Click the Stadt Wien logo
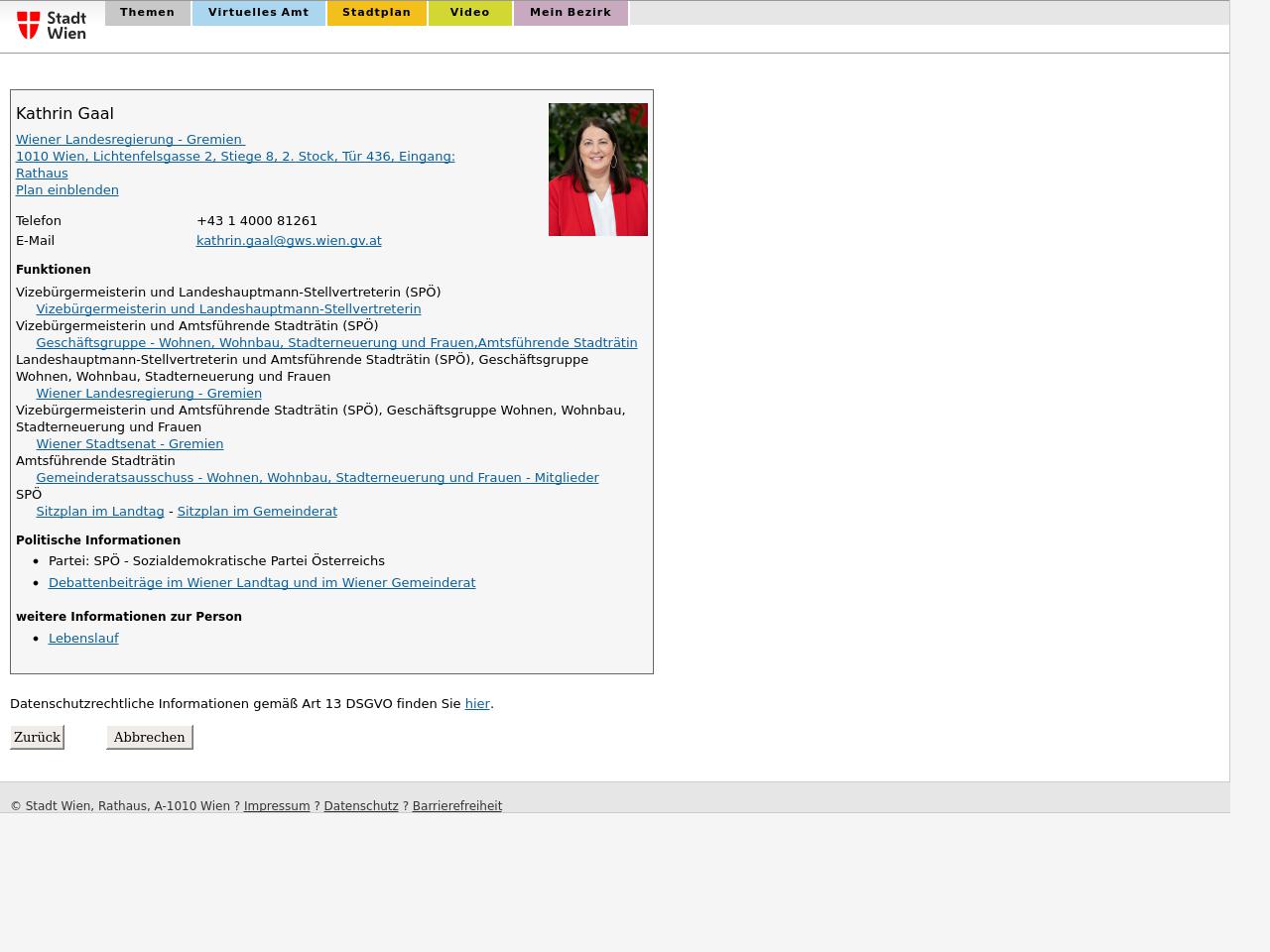This screenshot has height=952, width=1270. (52, 25)
